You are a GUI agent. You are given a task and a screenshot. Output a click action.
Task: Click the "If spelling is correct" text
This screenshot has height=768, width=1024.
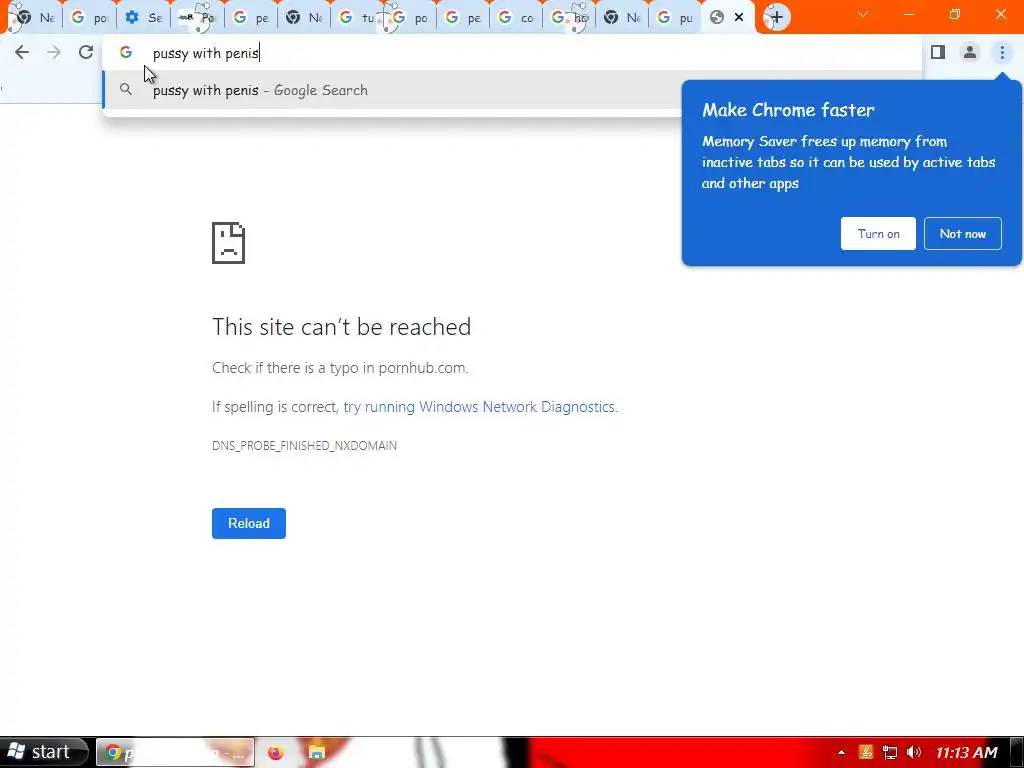coord(276,407)
